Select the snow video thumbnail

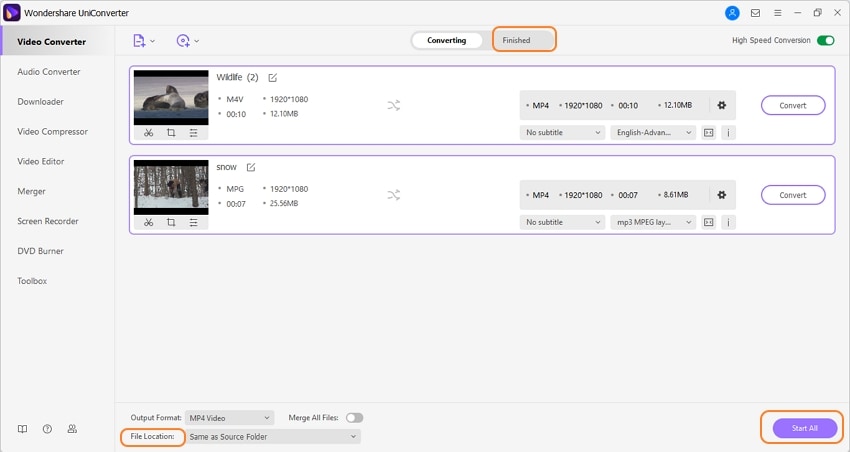171,187
